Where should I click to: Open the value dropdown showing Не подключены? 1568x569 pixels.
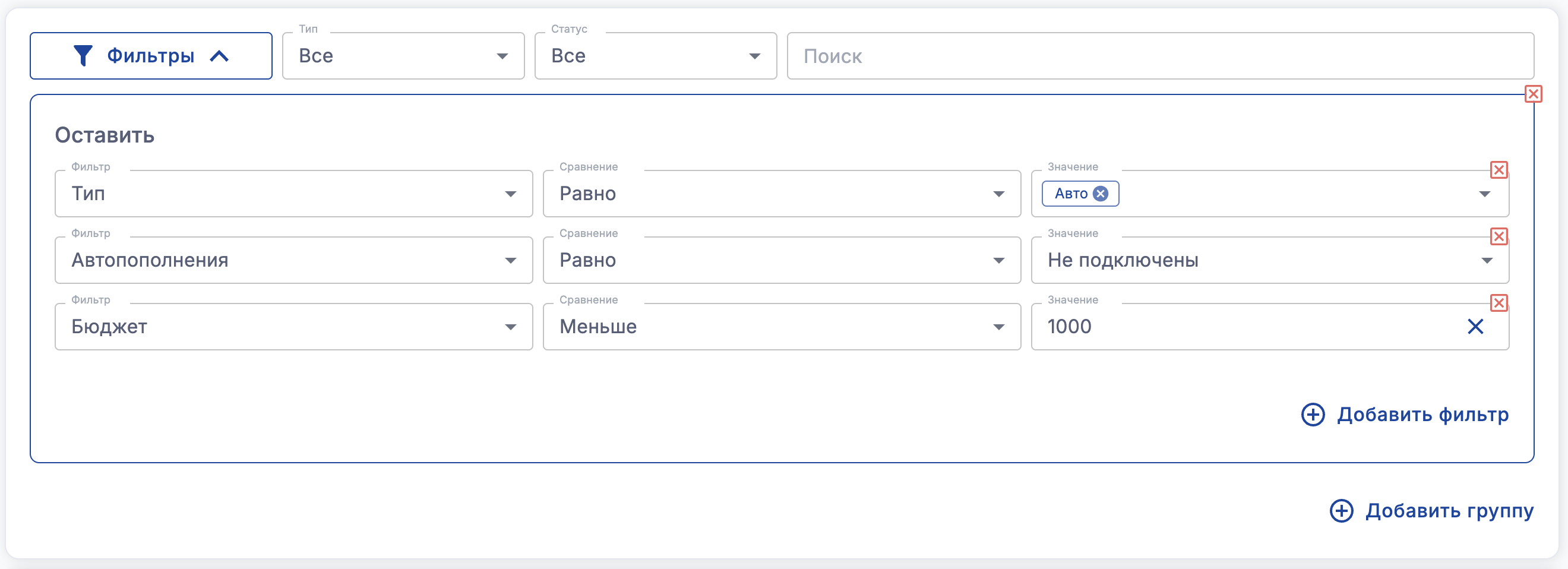point(1270,261)
